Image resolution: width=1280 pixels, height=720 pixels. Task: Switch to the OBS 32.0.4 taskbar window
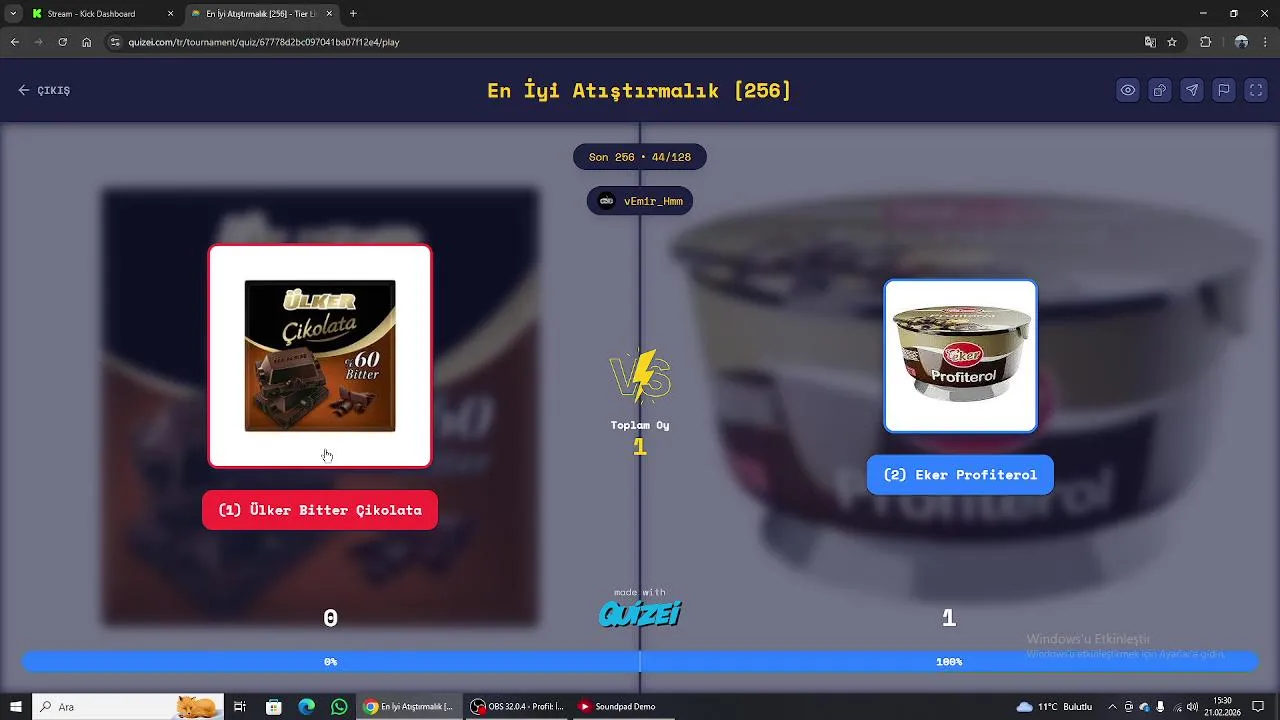518,707
